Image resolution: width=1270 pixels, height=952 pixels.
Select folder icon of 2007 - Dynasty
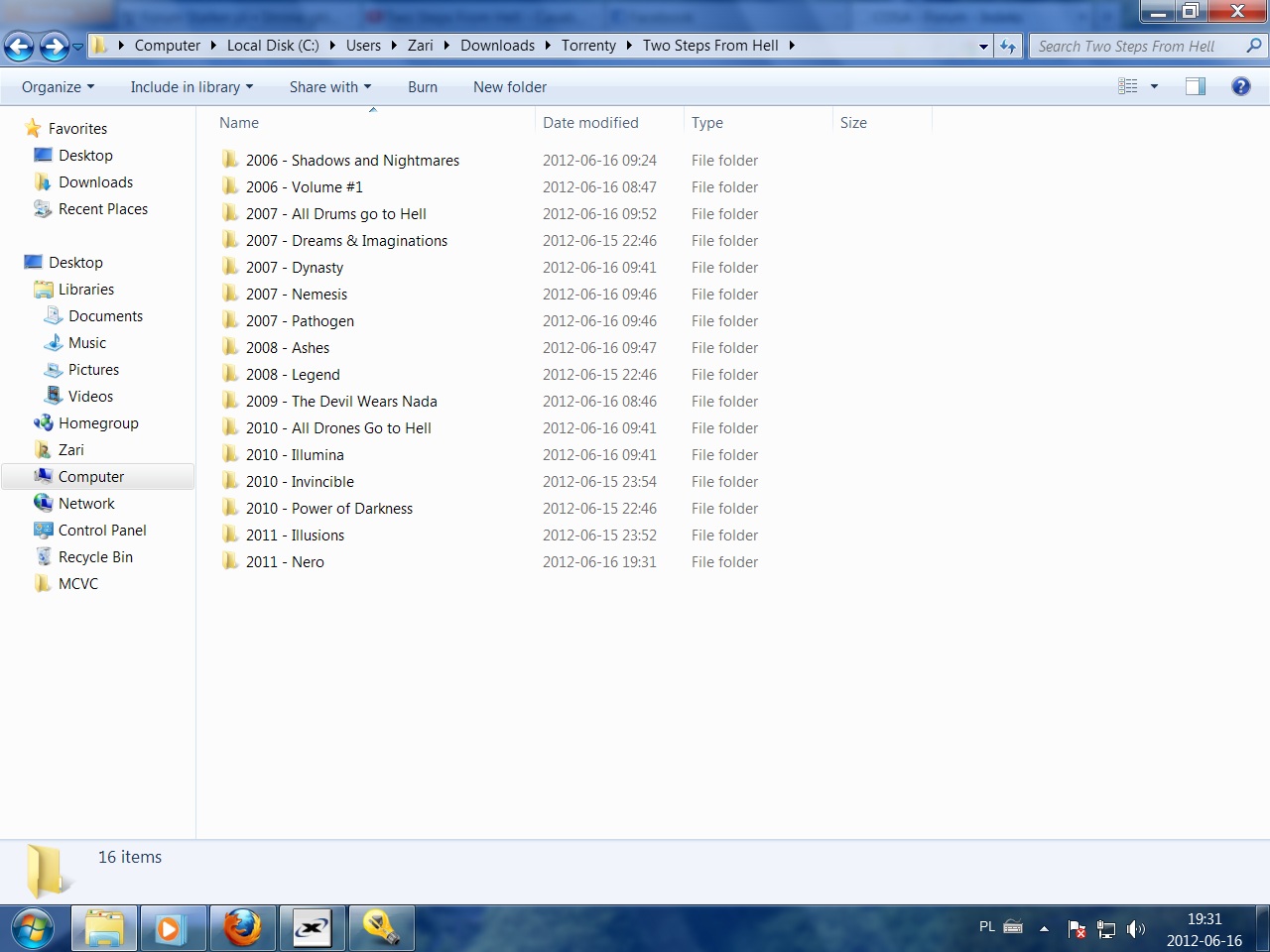tap(230, 267)
